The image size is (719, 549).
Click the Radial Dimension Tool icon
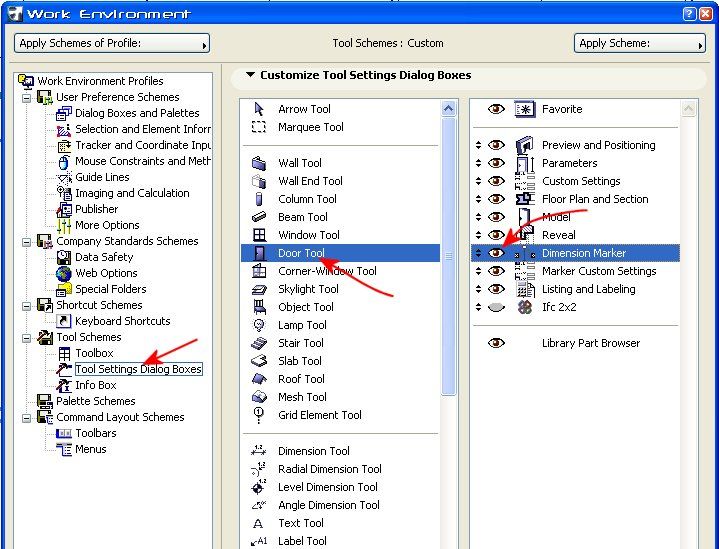[x=259, y=469]
